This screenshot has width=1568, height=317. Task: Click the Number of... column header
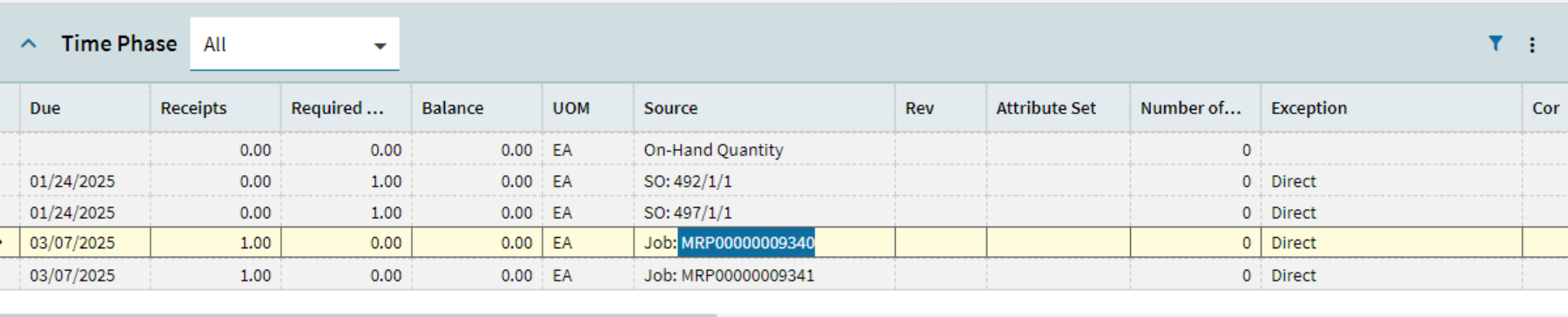[1195, 108]
